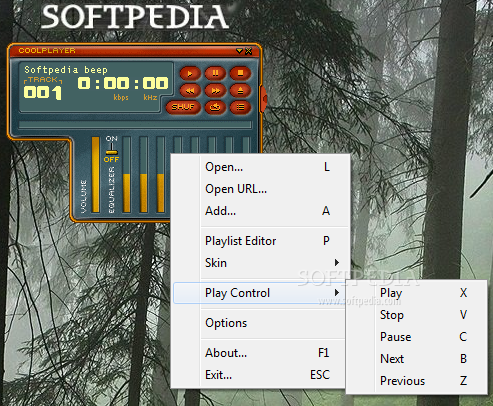Adjust the VOLUME slider bar

coord(96,174)
